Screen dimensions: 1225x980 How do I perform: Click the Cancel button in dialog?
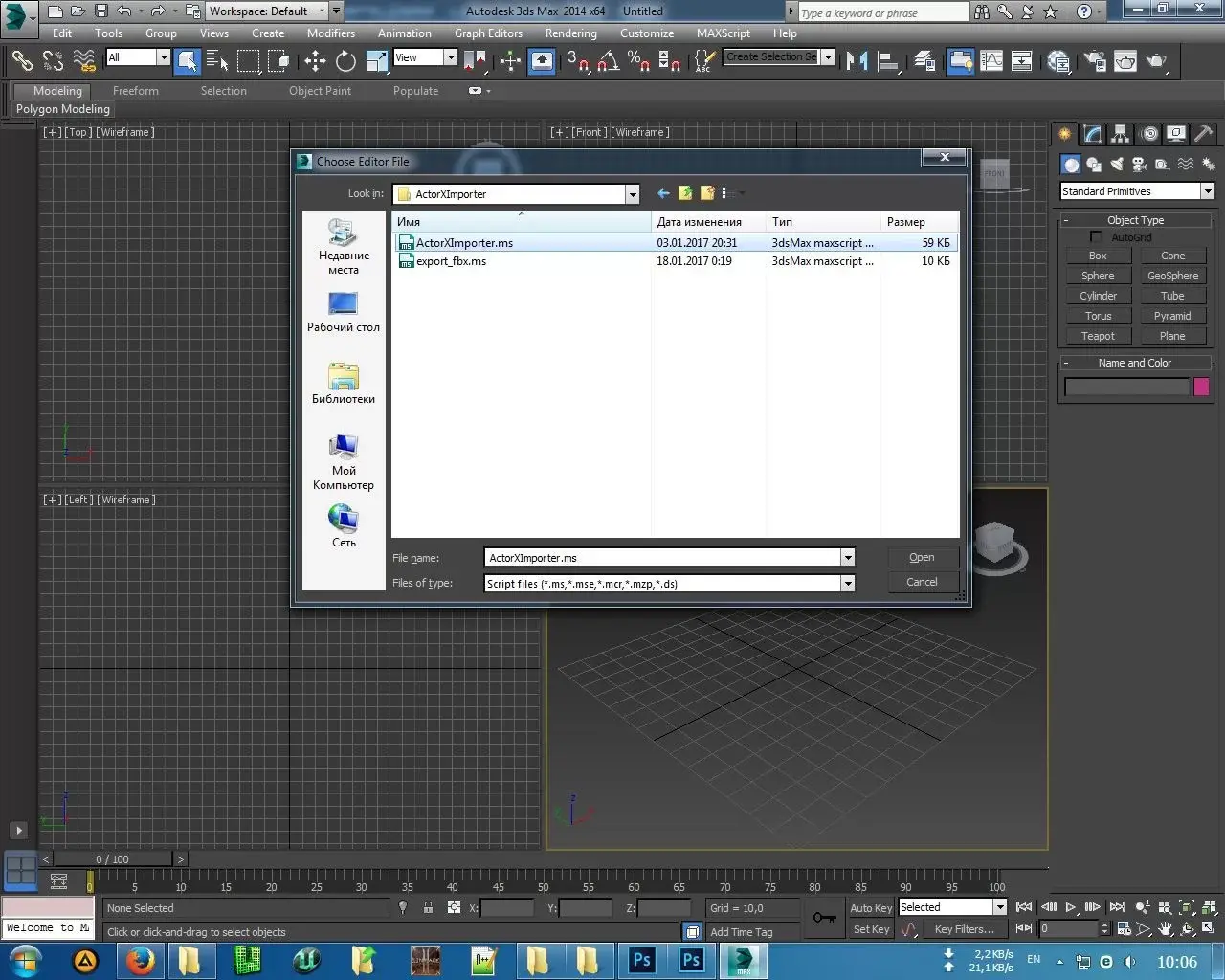point(923,582)
